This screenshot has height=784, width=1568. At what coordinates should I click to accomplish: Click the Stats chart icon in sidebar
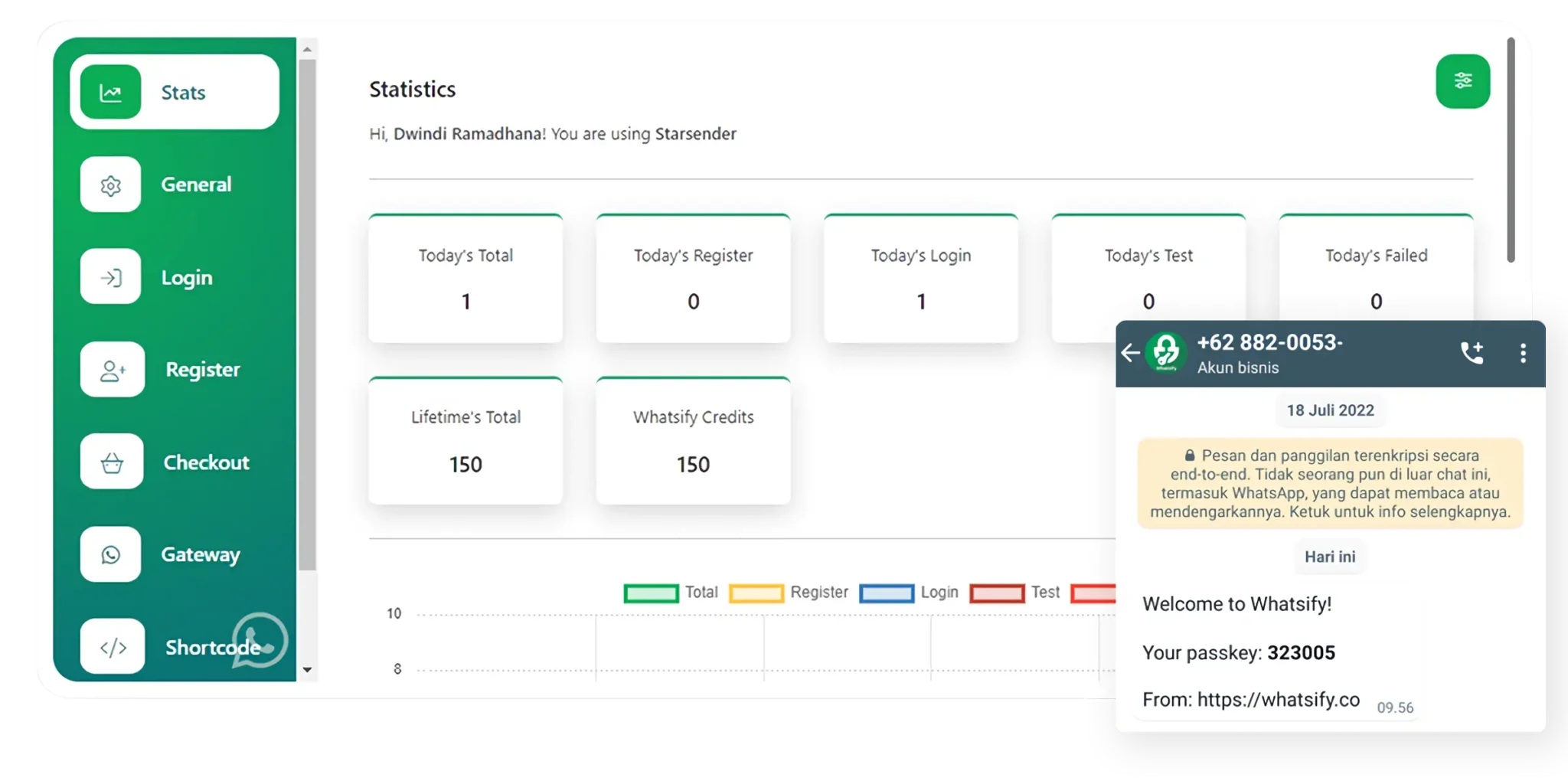coord(111,93)
